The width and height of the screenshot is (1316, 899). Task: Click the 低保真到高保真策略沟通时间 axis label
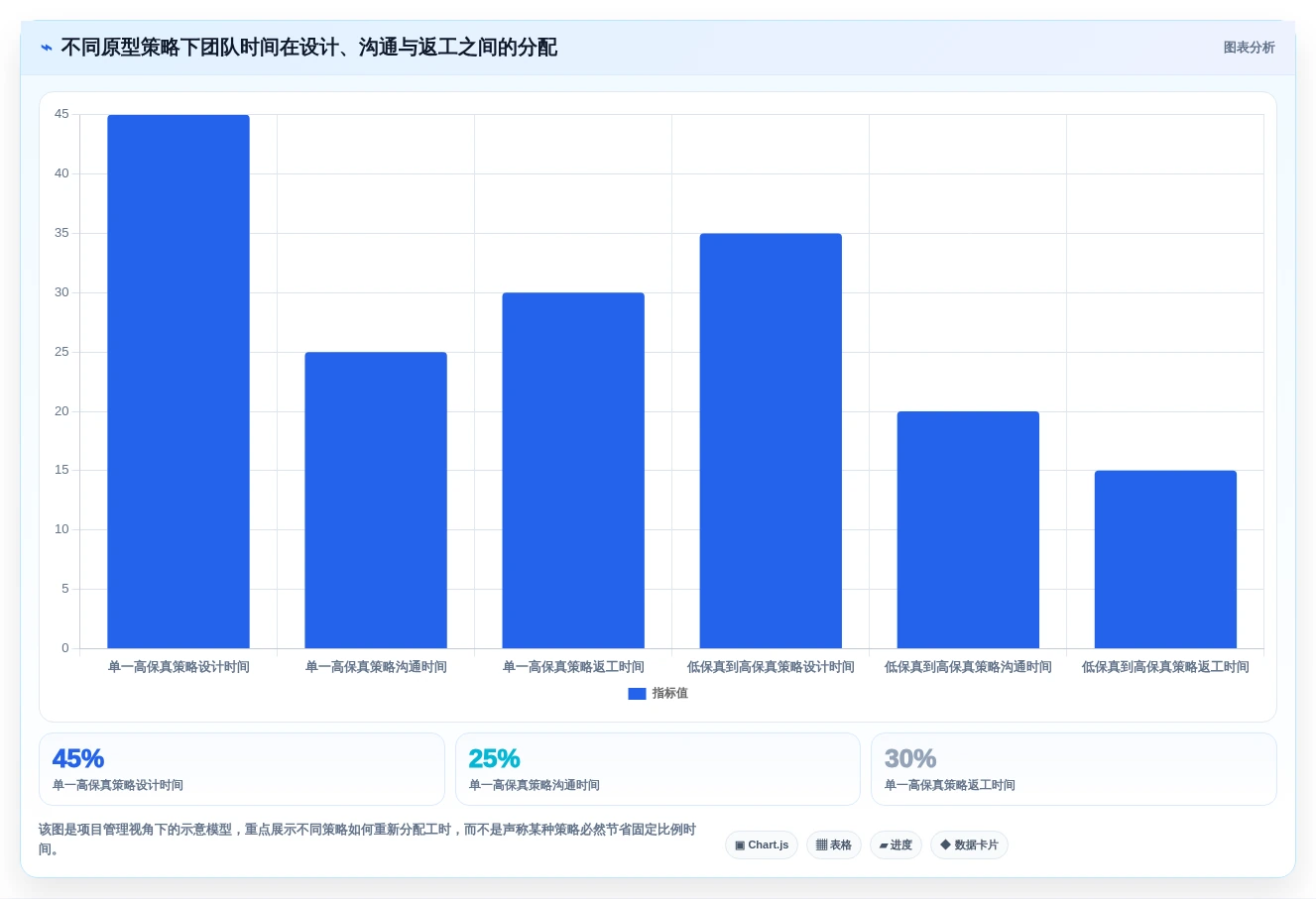pos(968,667)
